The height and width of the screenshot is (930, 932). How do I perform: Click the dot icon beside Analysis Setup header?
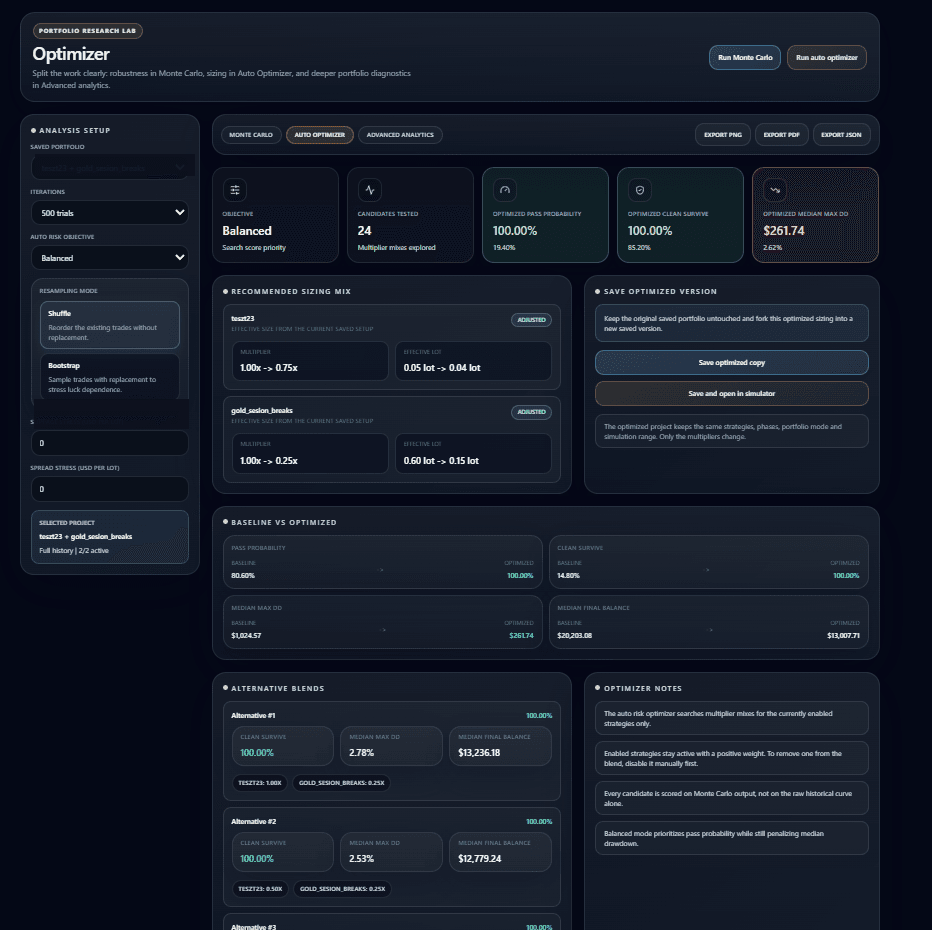[31, 130]
